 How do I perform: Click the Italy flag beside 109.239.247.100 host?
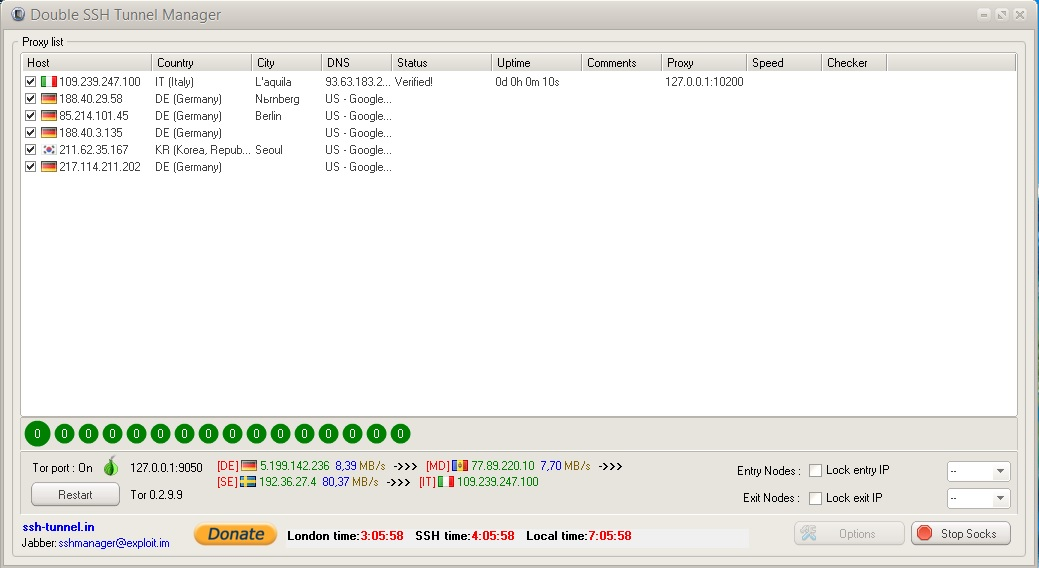pyautogui.click(x=48, y=82)
